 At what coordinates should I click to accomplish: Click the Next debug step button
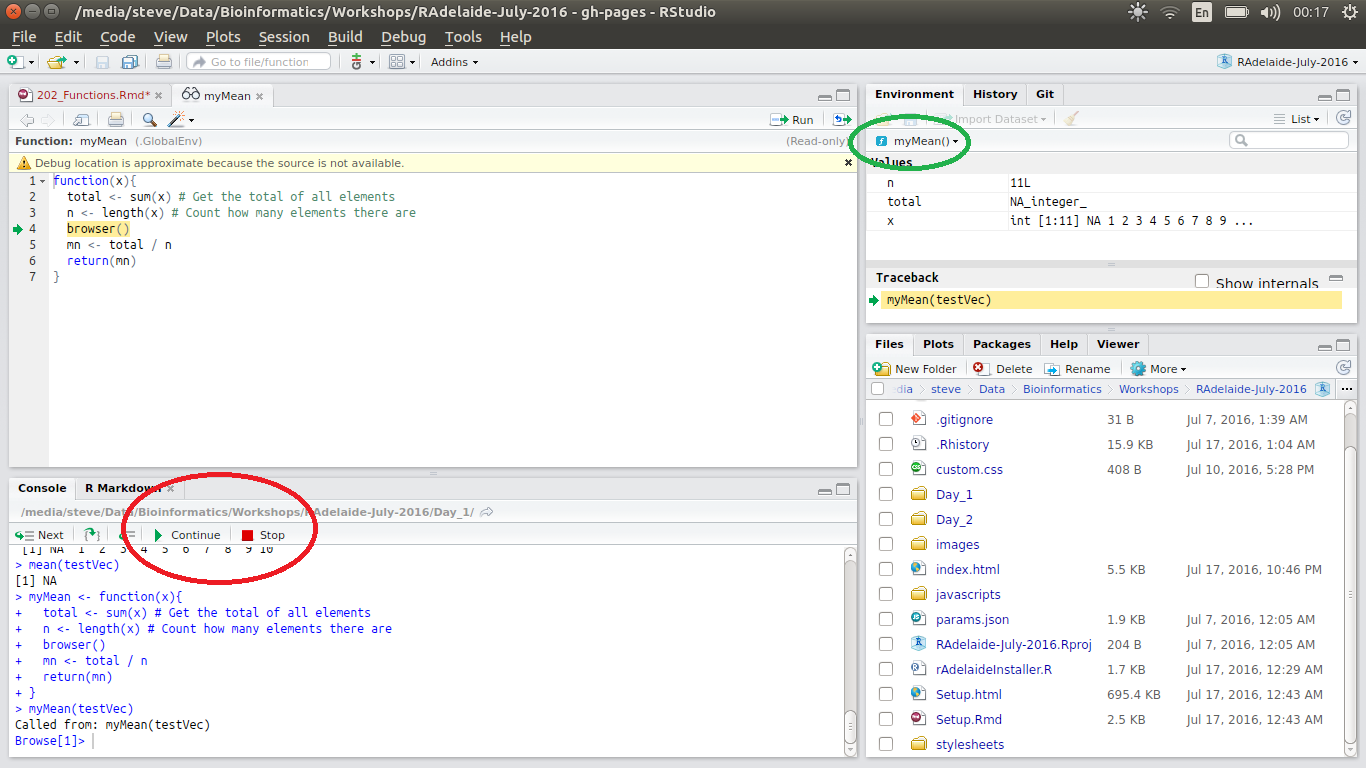(40, 535)
